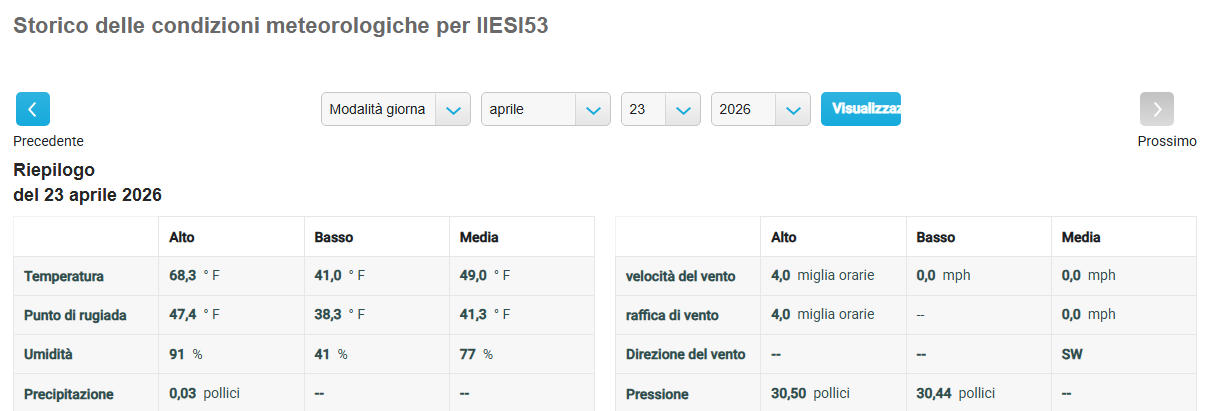
Task: Click the gray next-day arrow icon
Action: tap(1157, 109)
